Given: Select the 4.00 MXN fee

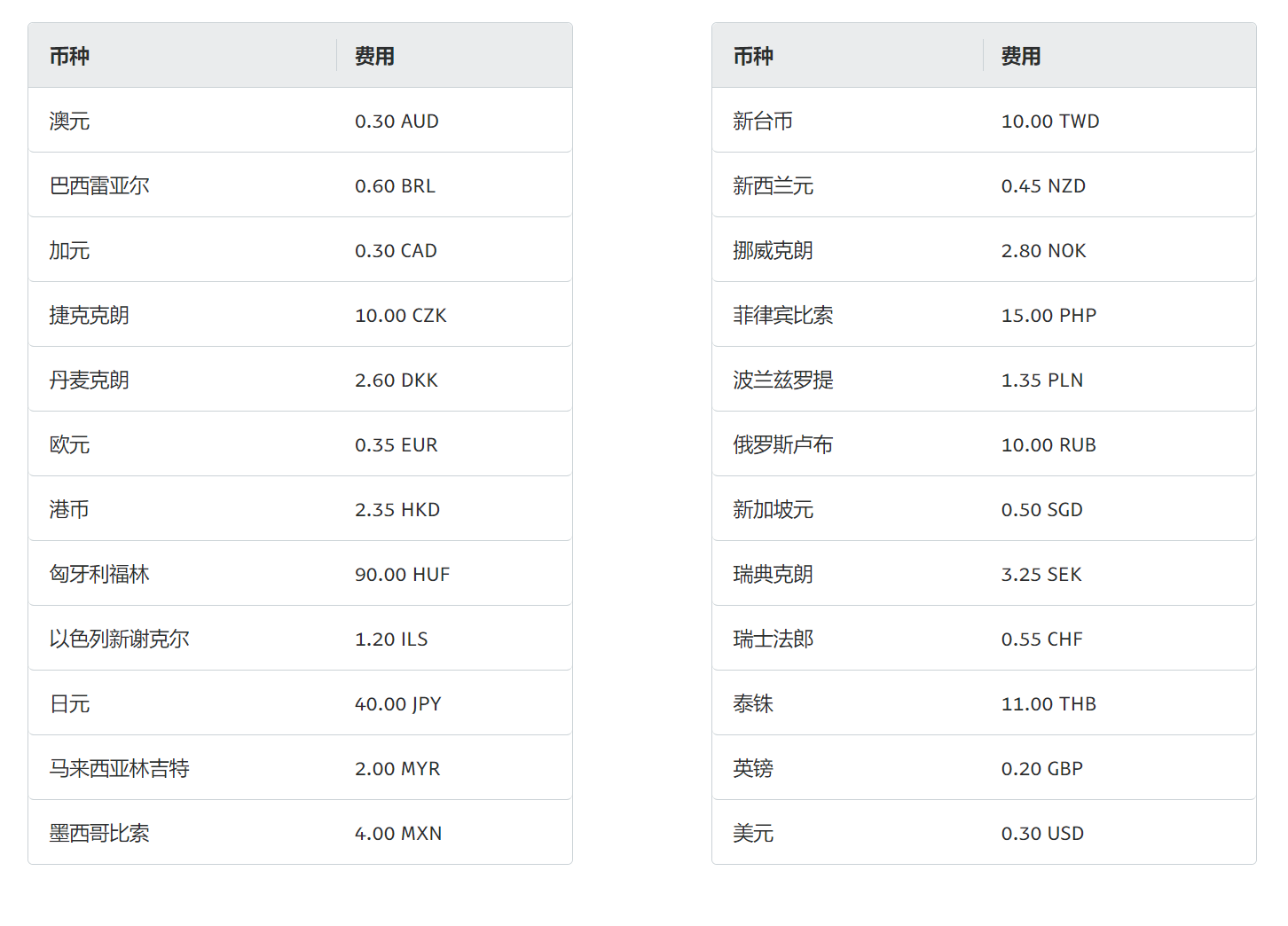Looking at the screenshot, I should pos(398,833).
